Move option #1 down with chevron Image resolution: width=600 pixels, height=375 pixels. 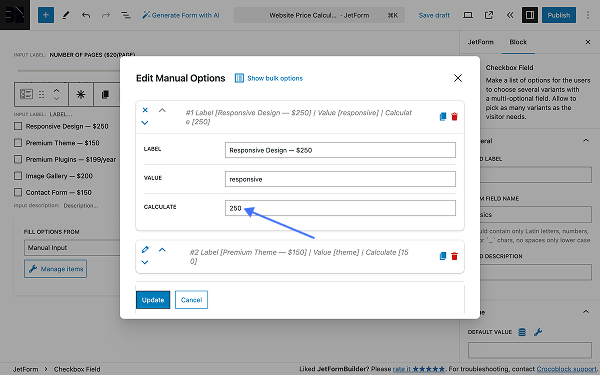pyautogui.click(x=145, y=123)
